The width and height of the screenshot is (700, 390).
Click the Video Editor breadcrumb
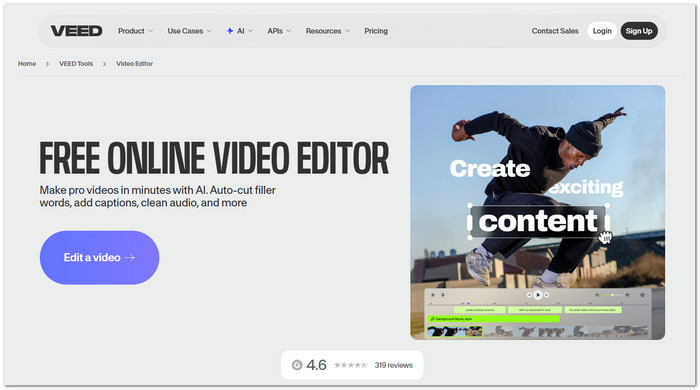point(134,64)
